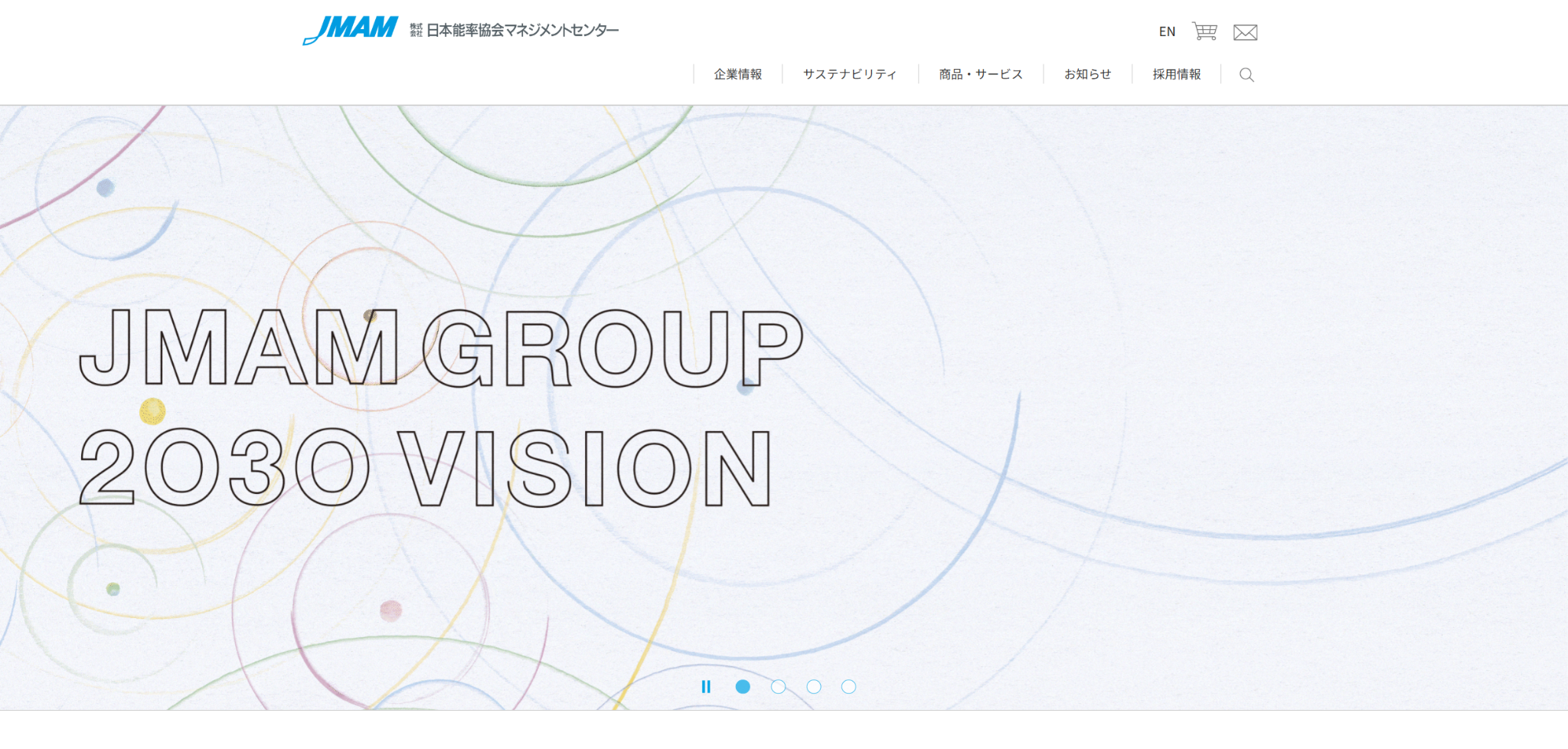Open the 商品・サービス menu
1568x749 pixels.
tap(981, 74)
